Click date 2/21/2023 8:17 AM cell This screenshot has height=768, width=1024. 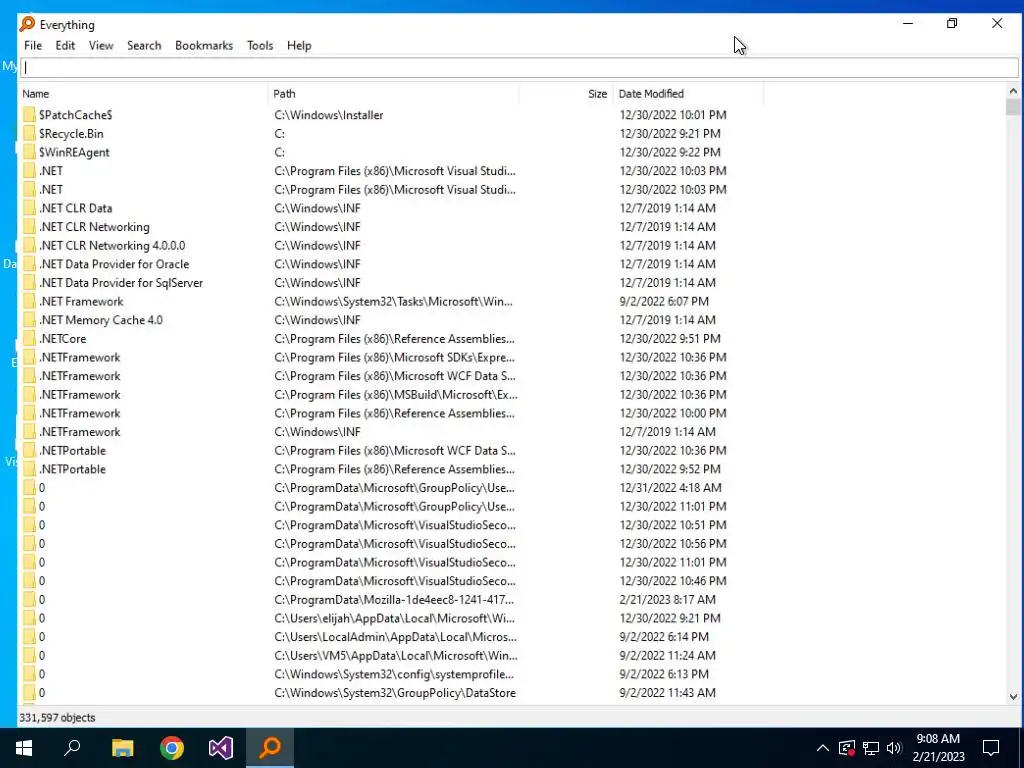(667, 600)
